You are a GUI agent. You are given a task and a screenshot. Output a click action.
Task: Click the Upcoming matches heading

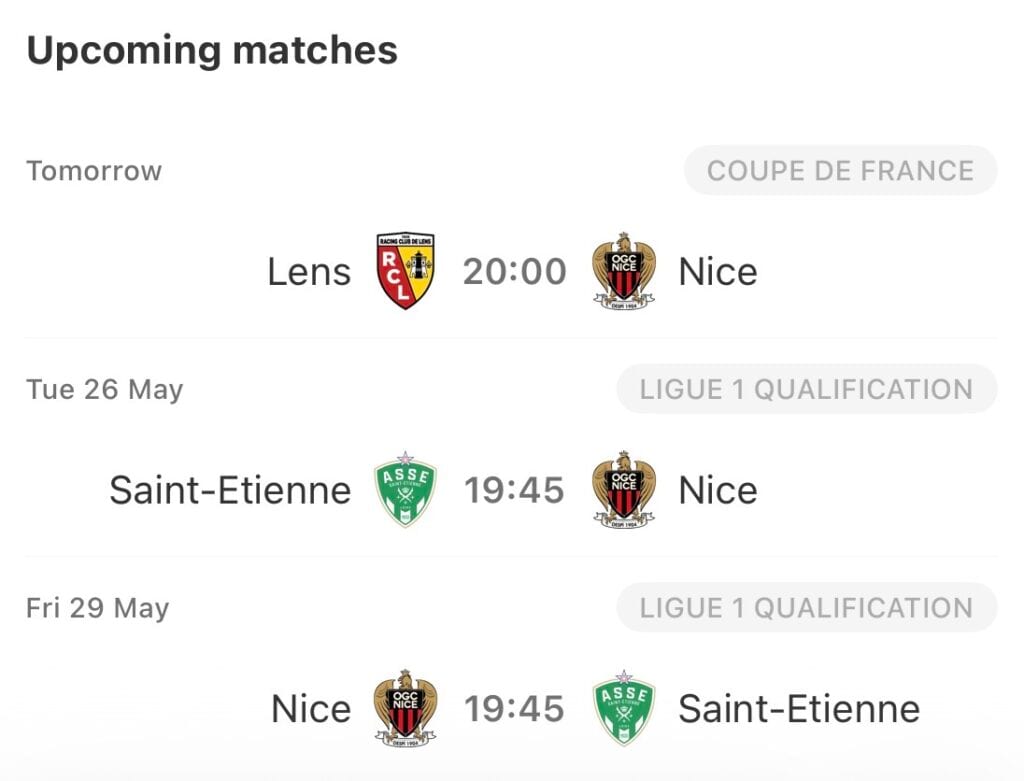(x=212, y=51)
